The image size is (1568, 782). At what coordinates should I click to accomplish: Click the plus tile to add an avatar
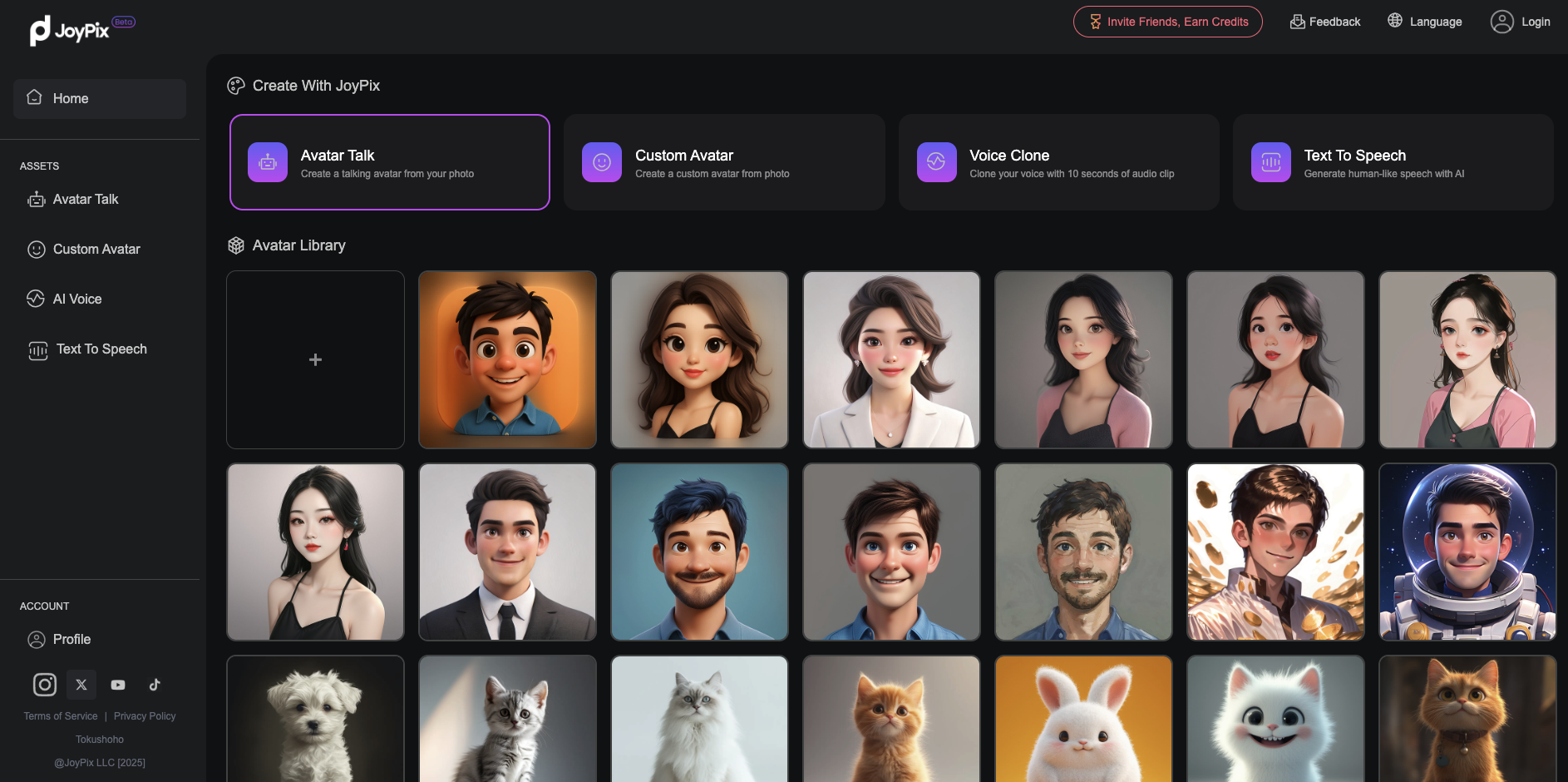[x=315, y=359]
